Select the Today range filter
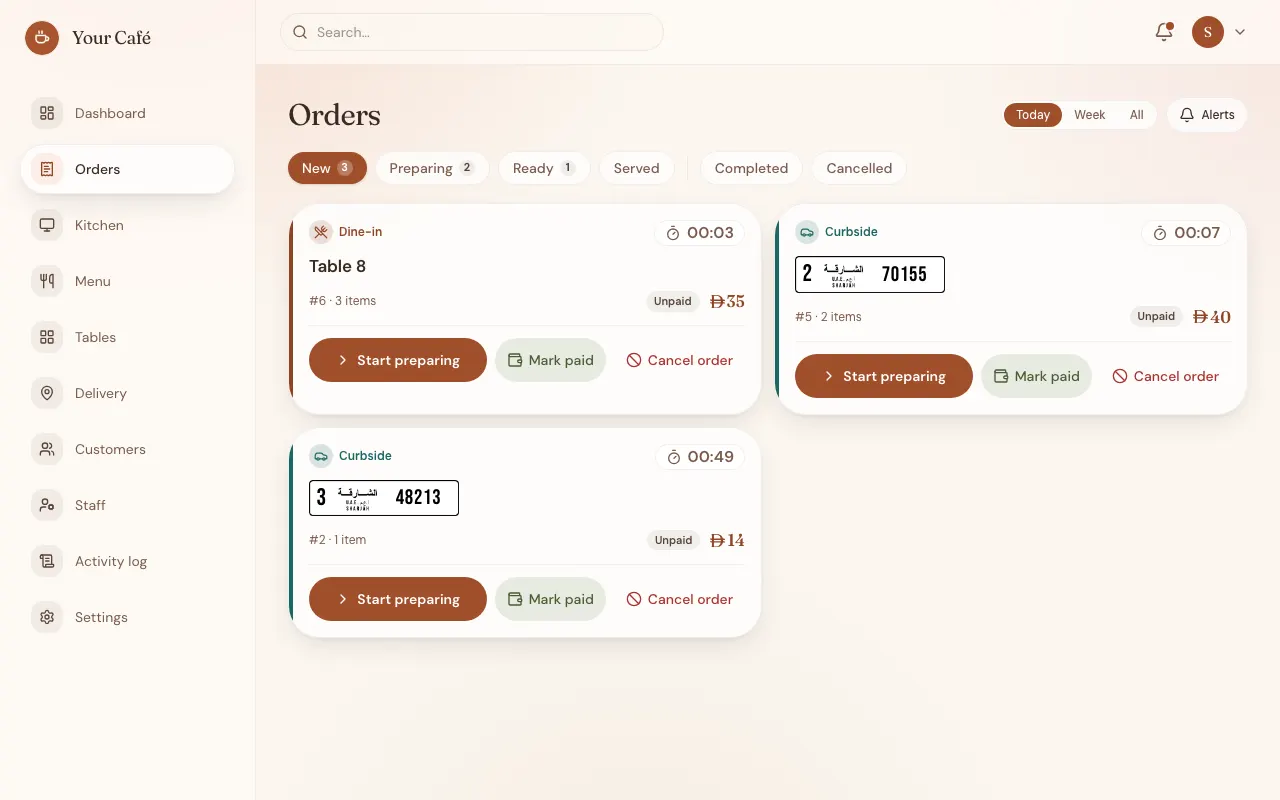The width and height of the screenshot is (1280, 800). click(1033, 115)
